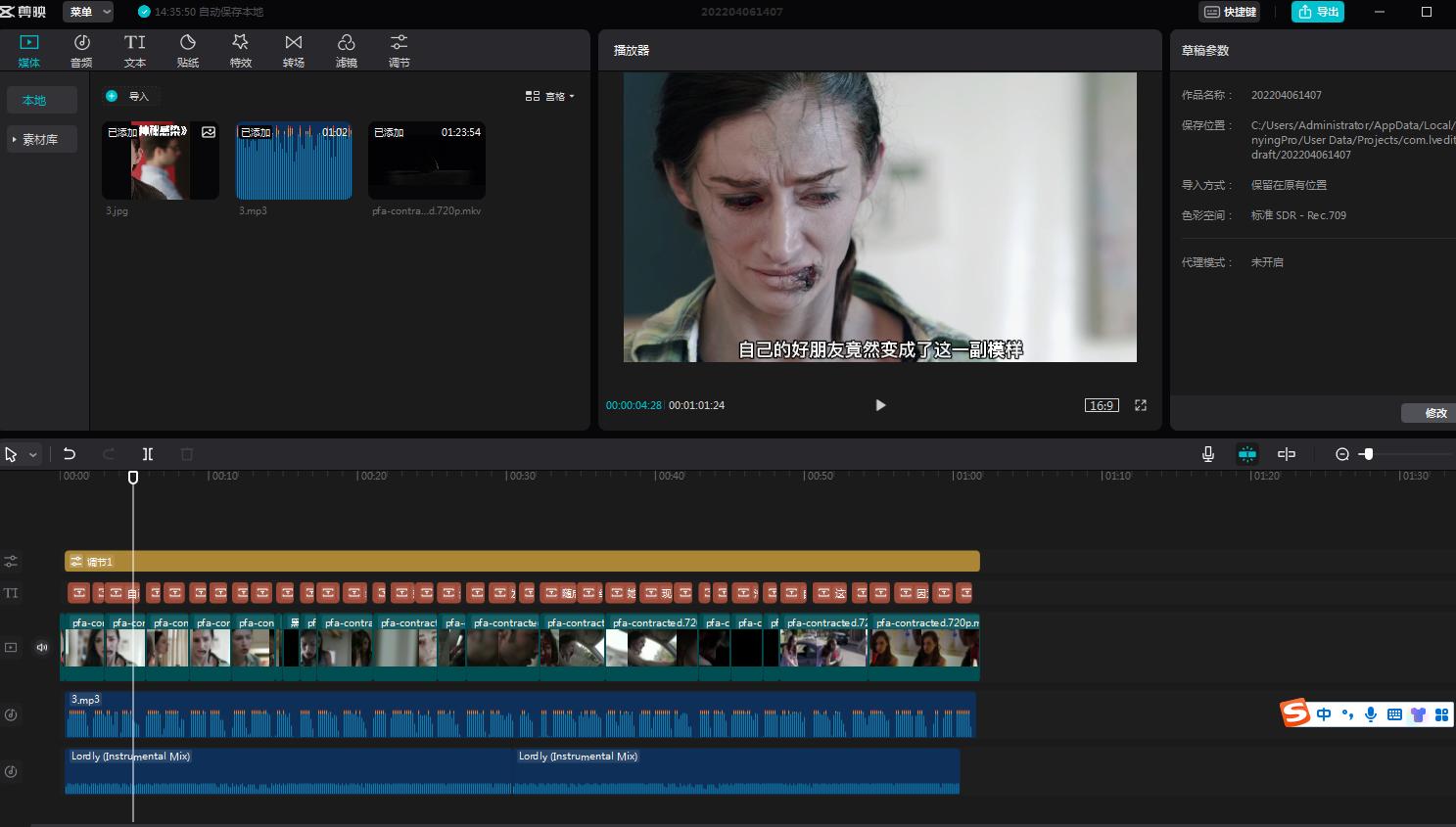
Task: Select the 3.mp3 audio clip on timeline
Action: [520, 714]
